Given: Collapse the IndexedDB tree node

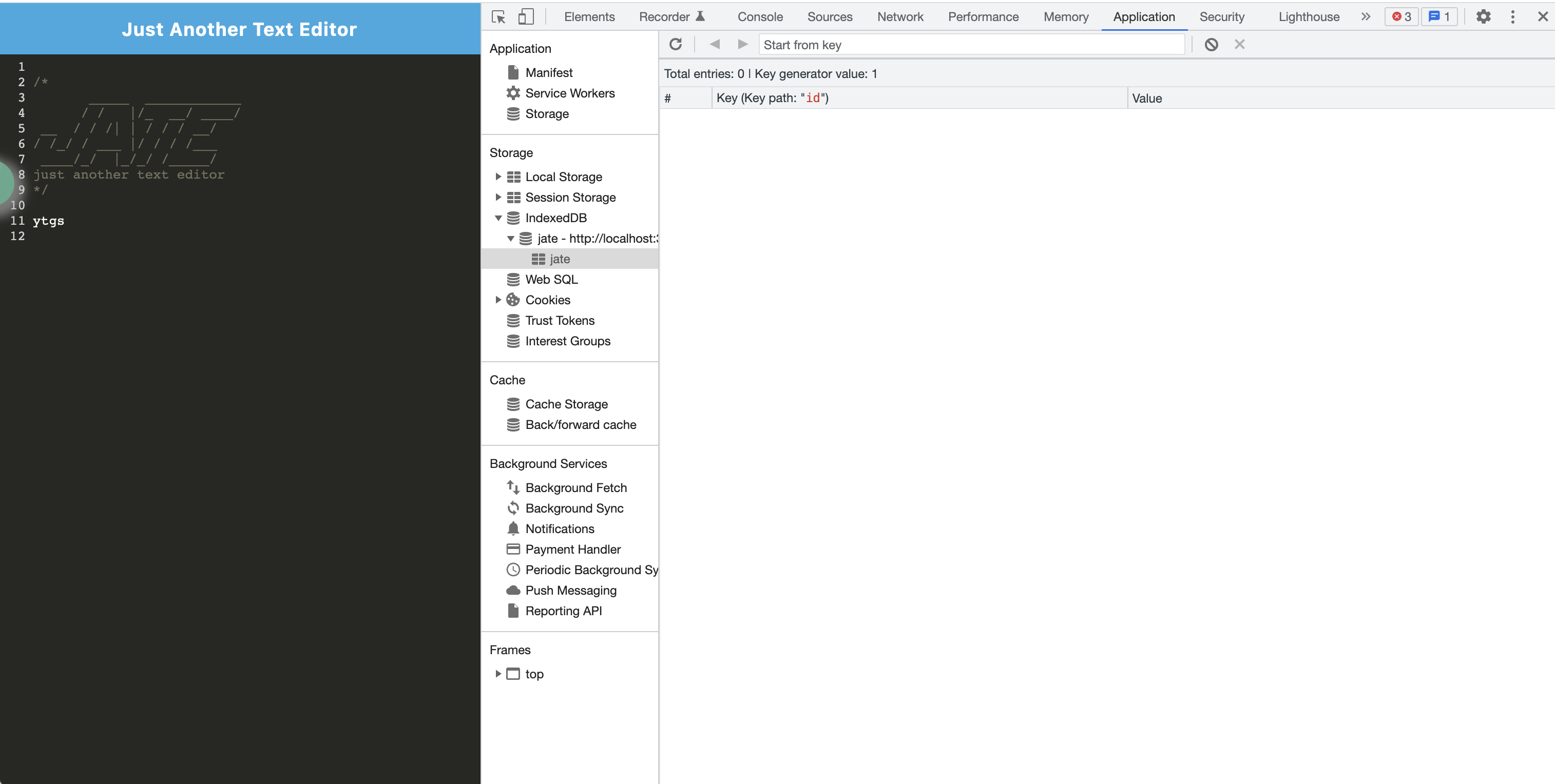Looking at the screenshot, I should (498, 218).
